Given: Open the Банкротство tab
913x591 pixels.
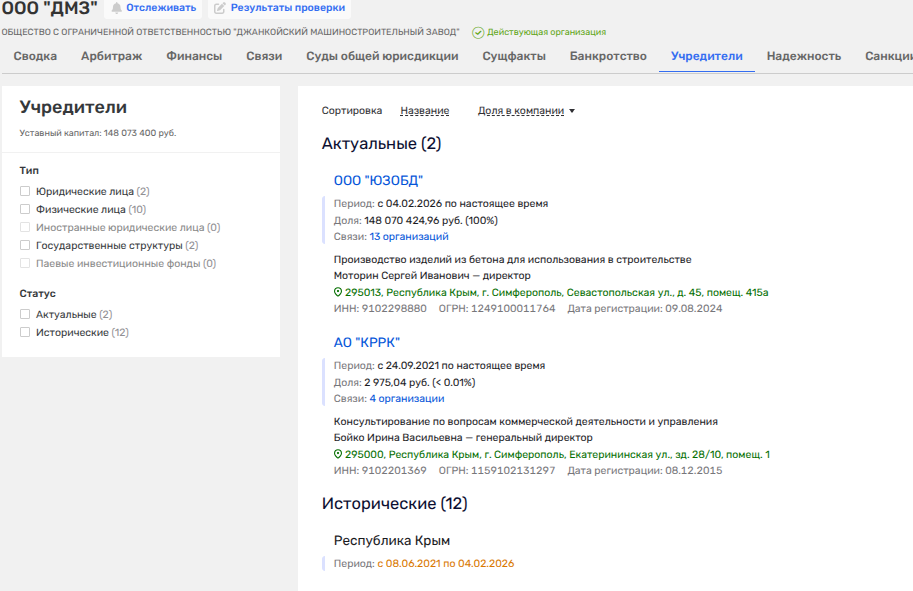Looking at the screenshot, I should (x=608, y=56).
